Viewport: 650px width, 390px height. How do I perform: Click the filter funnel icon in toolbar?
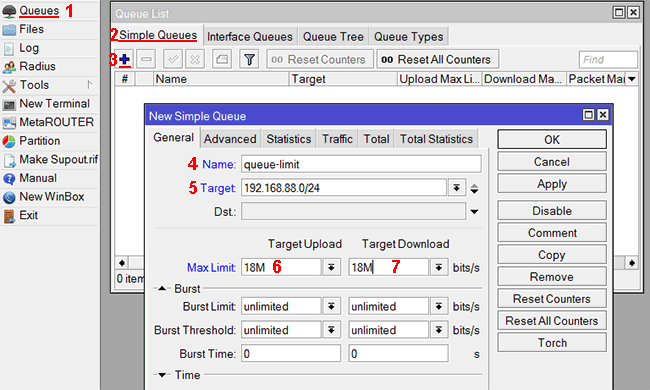[x=249, y=60]
